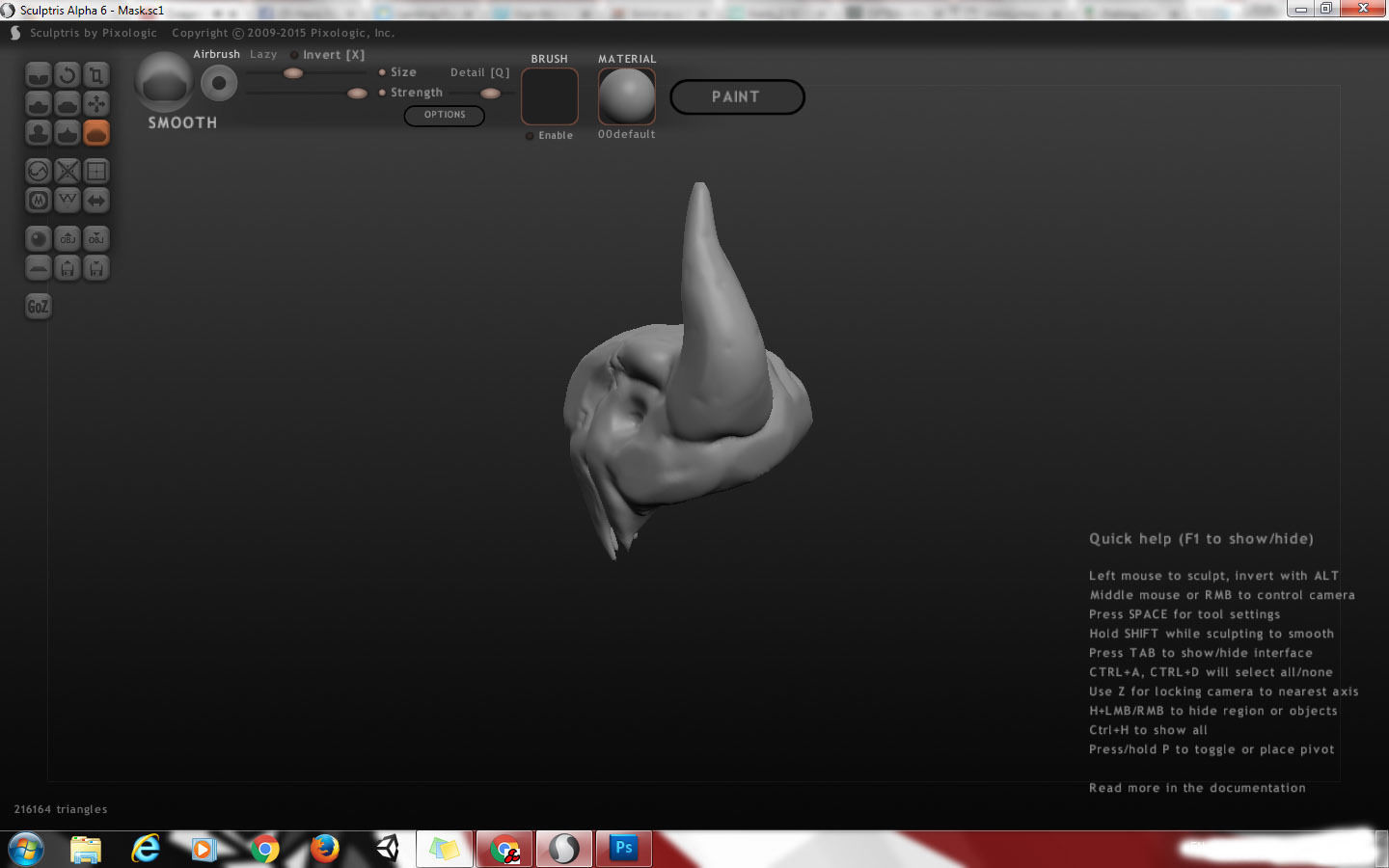The width and height of the screenshot is (1389, 868).
Task: Click the Open file icon
Action: pos(68,267)
